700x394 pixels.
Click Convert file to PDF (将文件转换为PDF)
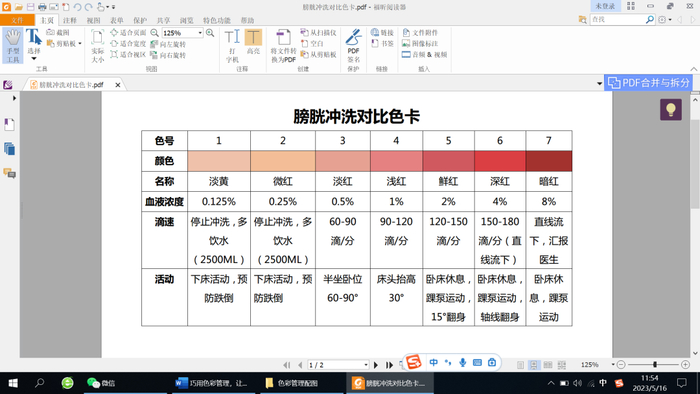coord(283,46)
